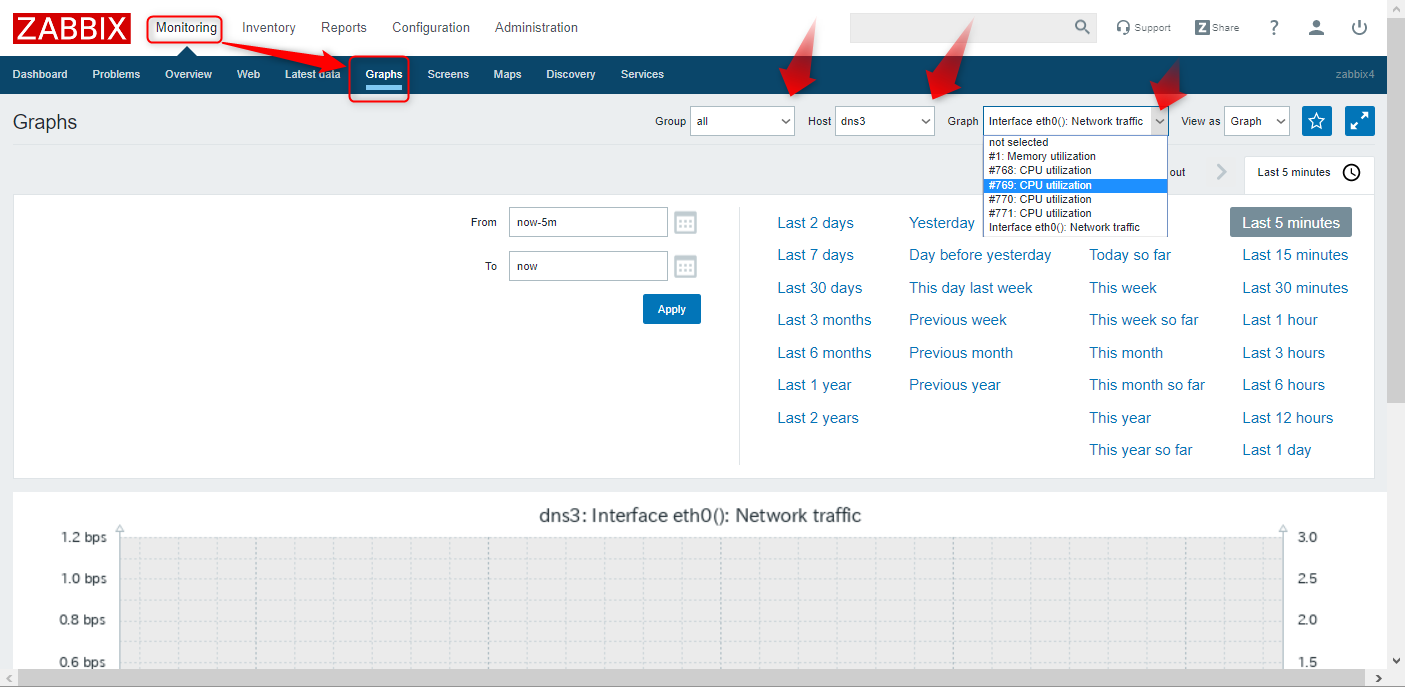Click the search magnifier icon

pyautogui.click(x=1082, y=28)
